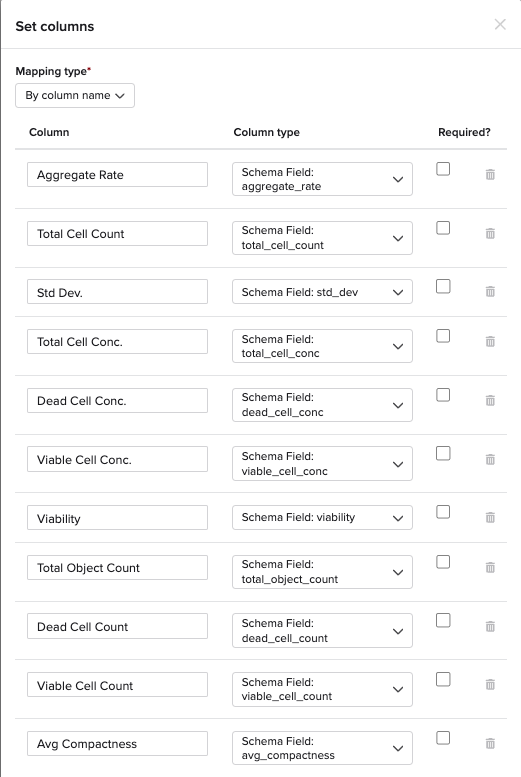Close the Set columns dialog
The width and height of the screenshot is (521, 777).
(x=500, y=24)
